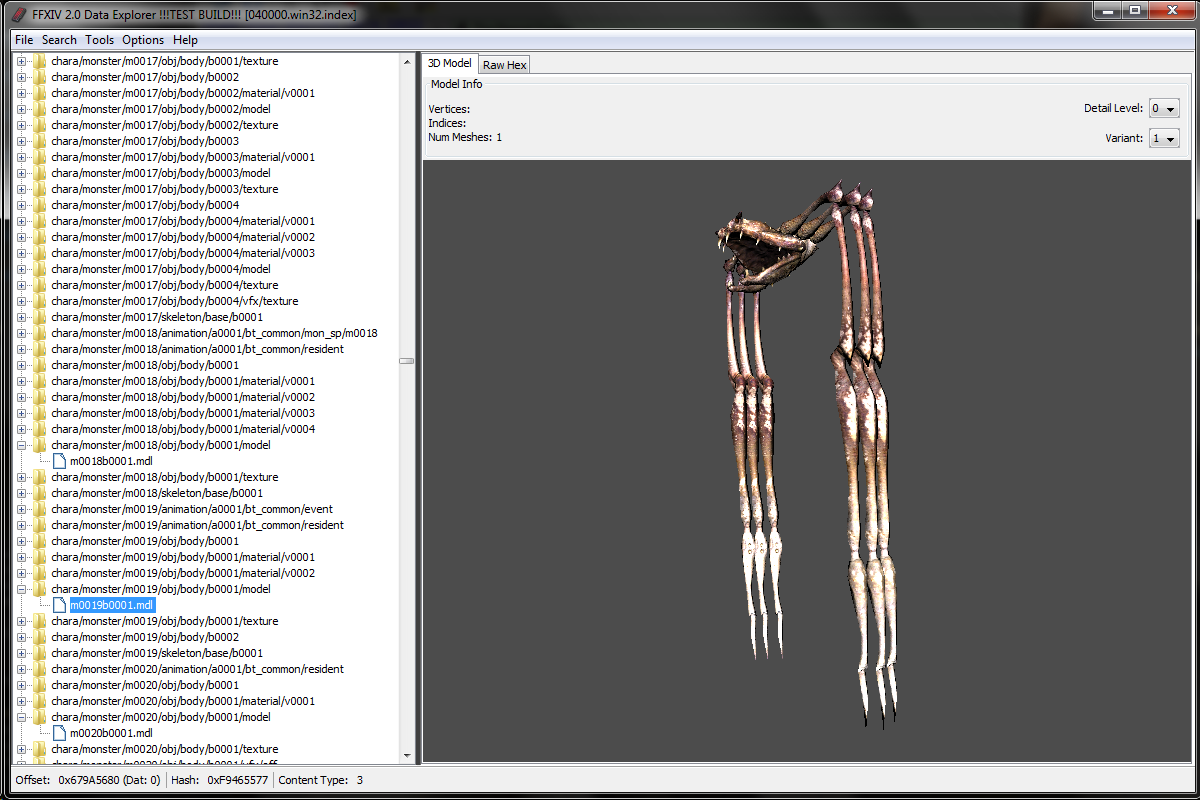The image size is (1200, 800).
Task: Click folder icon of m0019/obj/body/b0001/material/v0002
Action: [x=40, y=573]
